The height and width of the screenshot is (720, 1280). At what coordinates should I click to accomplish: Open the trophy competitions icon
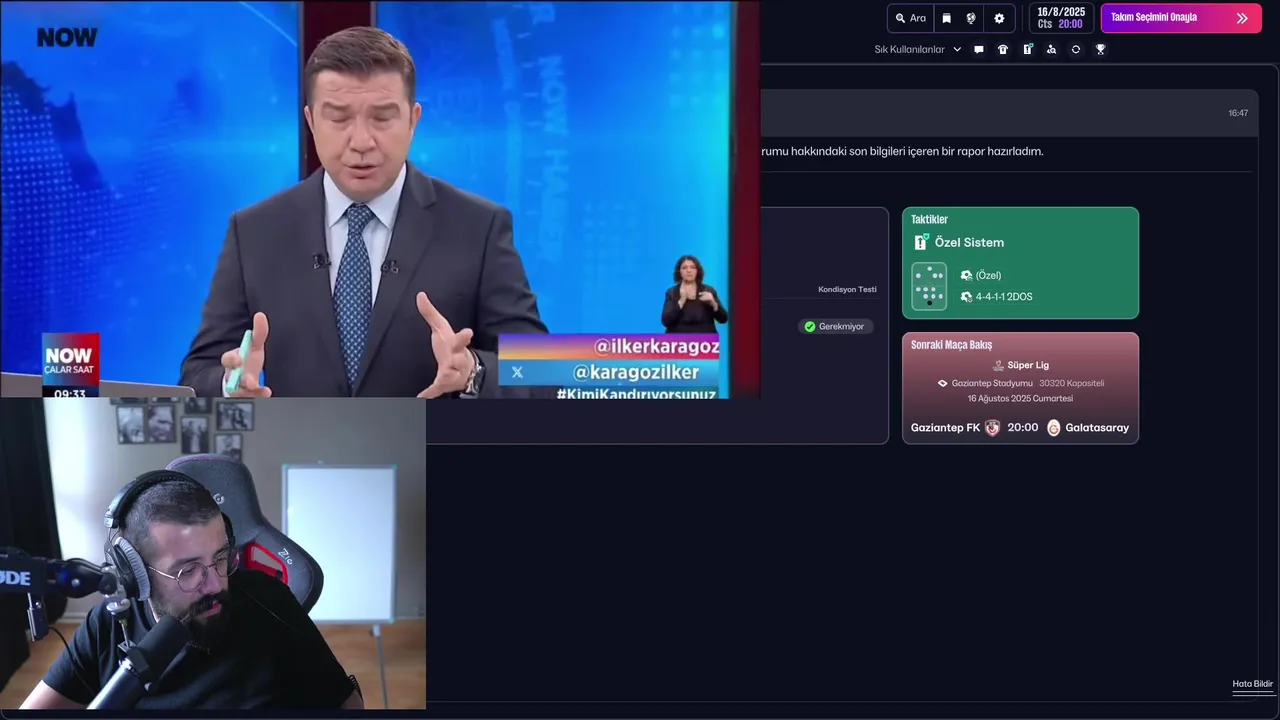pyautogui.click(x=1100, y=49)
